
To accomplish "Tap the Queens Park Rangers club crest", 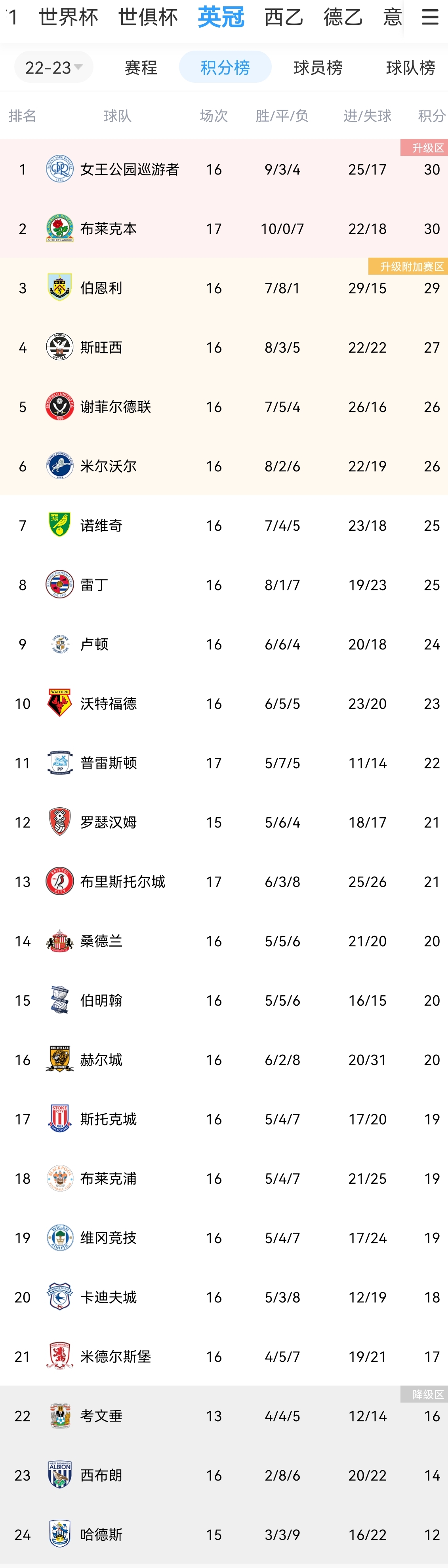I will pos(60,169).
